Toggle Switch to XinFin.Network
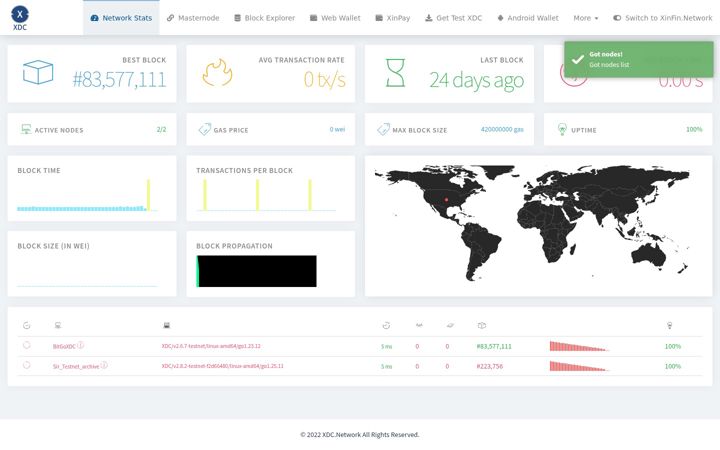Screen dimensions: 720x450 [x=663, y=18]
